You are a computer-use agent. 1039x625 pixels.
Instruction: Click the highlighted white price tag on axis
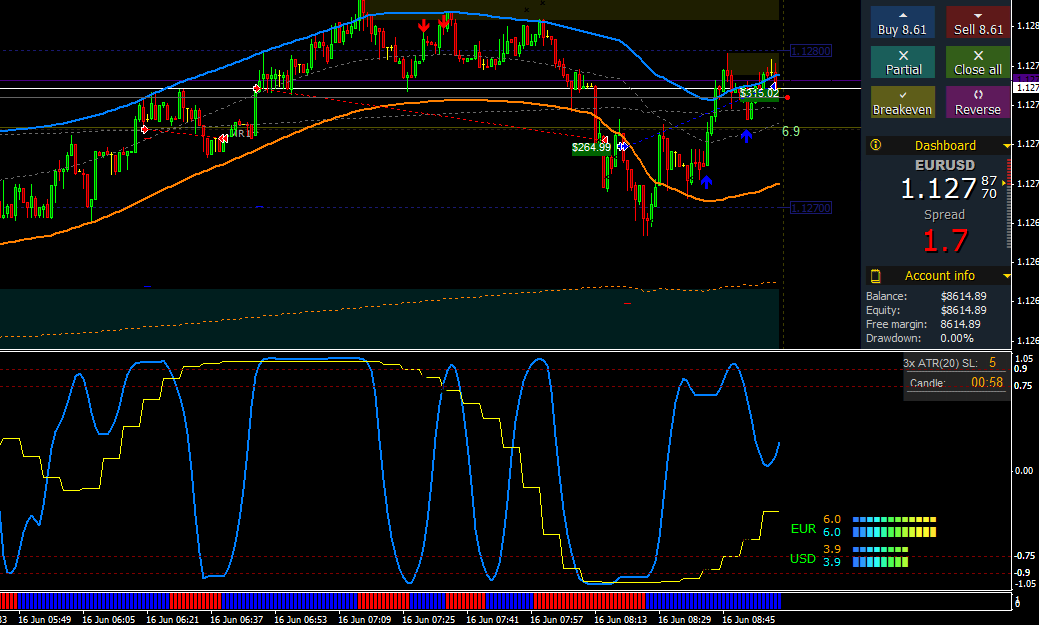1026,87
